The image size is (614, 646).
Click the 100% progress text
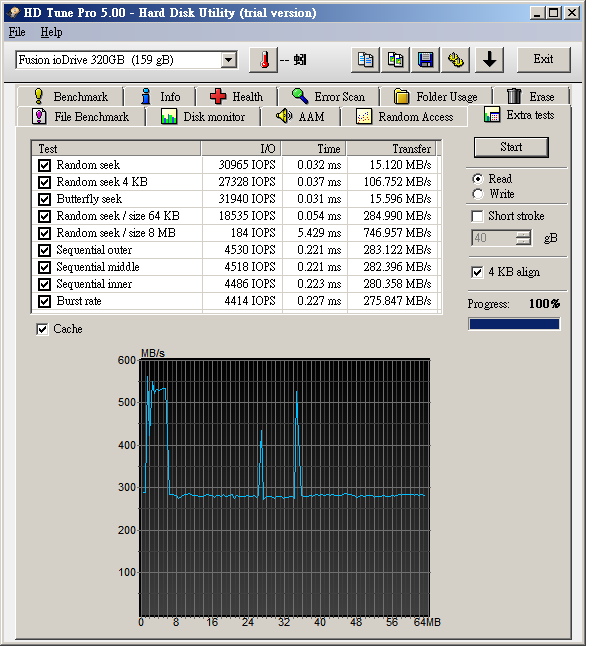(x=544, y=304)
